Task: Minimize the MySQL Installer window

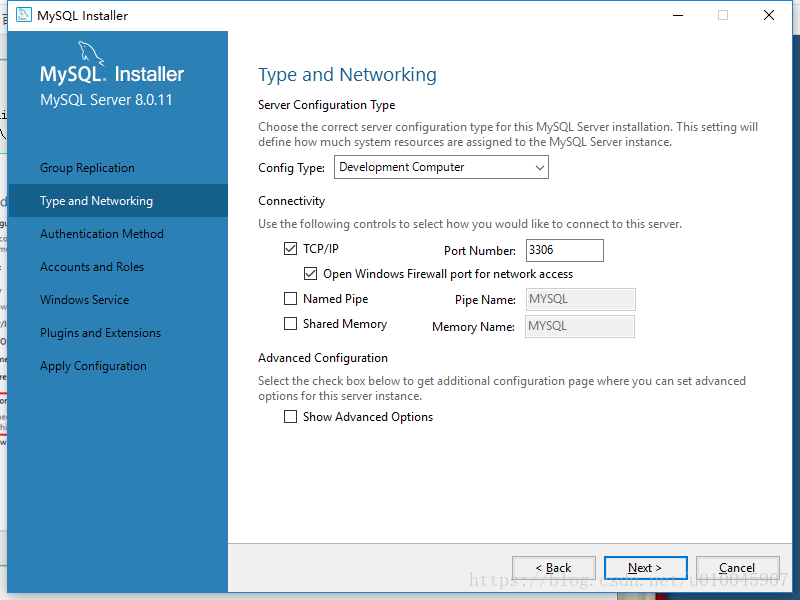Action: pyautogui.click(x=678, y=15)
